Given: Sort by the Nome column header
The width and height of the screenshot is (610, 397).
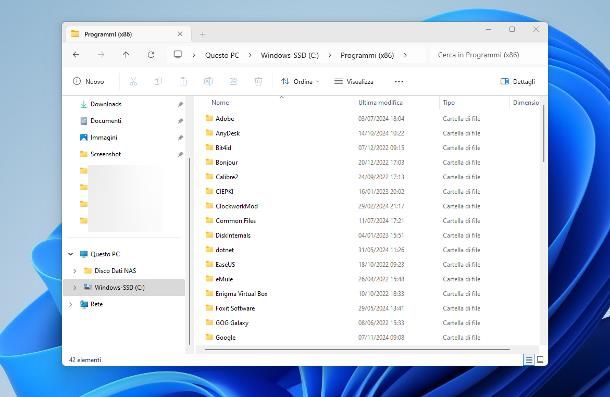Looking at the screenshot, I should 220,102.
